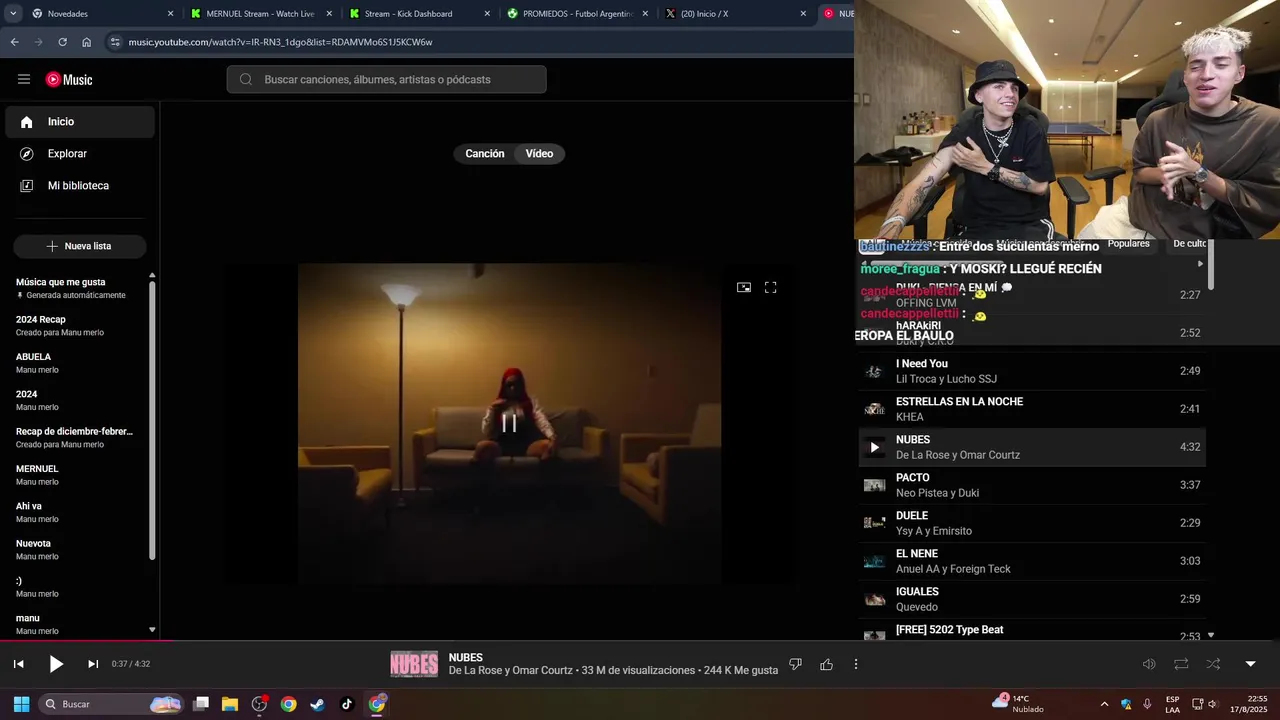The width and height of the screenshot is (1280, 720).
Task: Collapse the player page with arrow
Action: (1250, 664)
